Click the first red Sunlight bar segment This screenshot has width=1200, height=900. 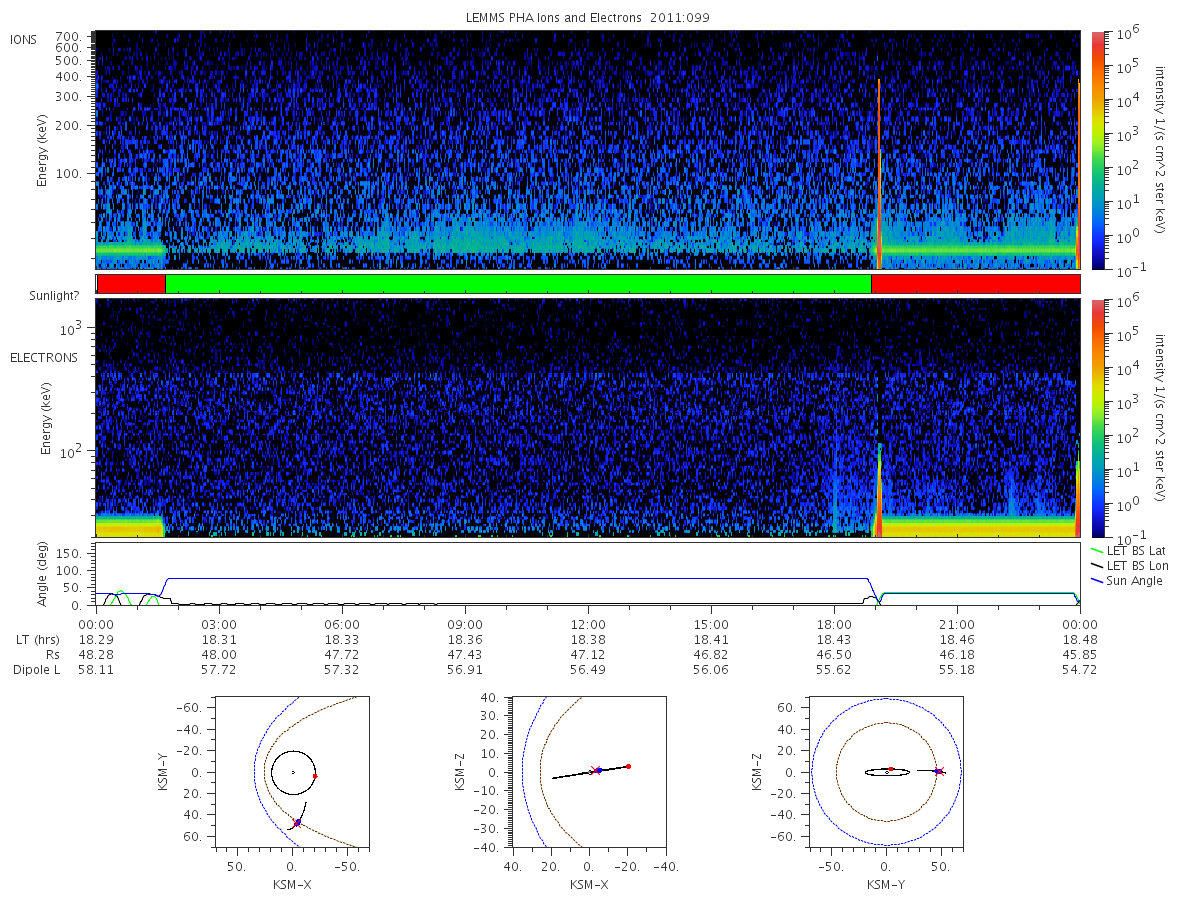(x=131, y=284)
